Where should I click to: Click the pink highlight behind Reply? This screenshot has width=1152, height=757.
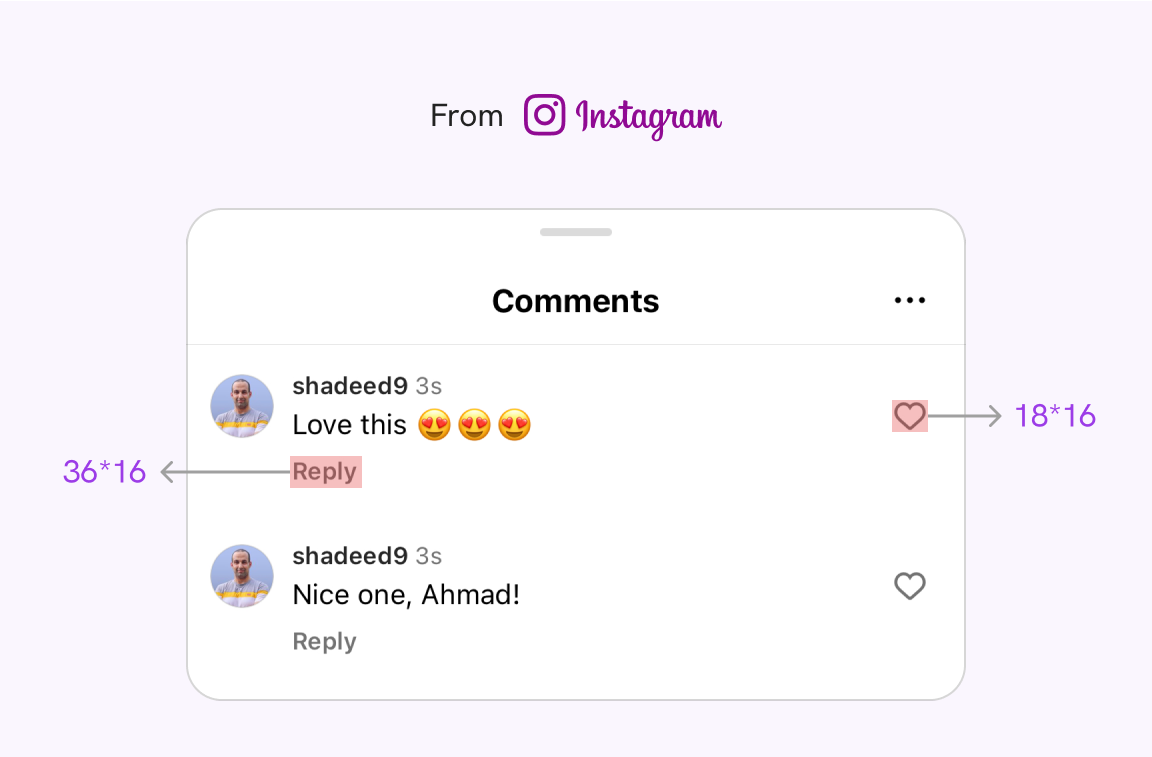tap(324, 471)
